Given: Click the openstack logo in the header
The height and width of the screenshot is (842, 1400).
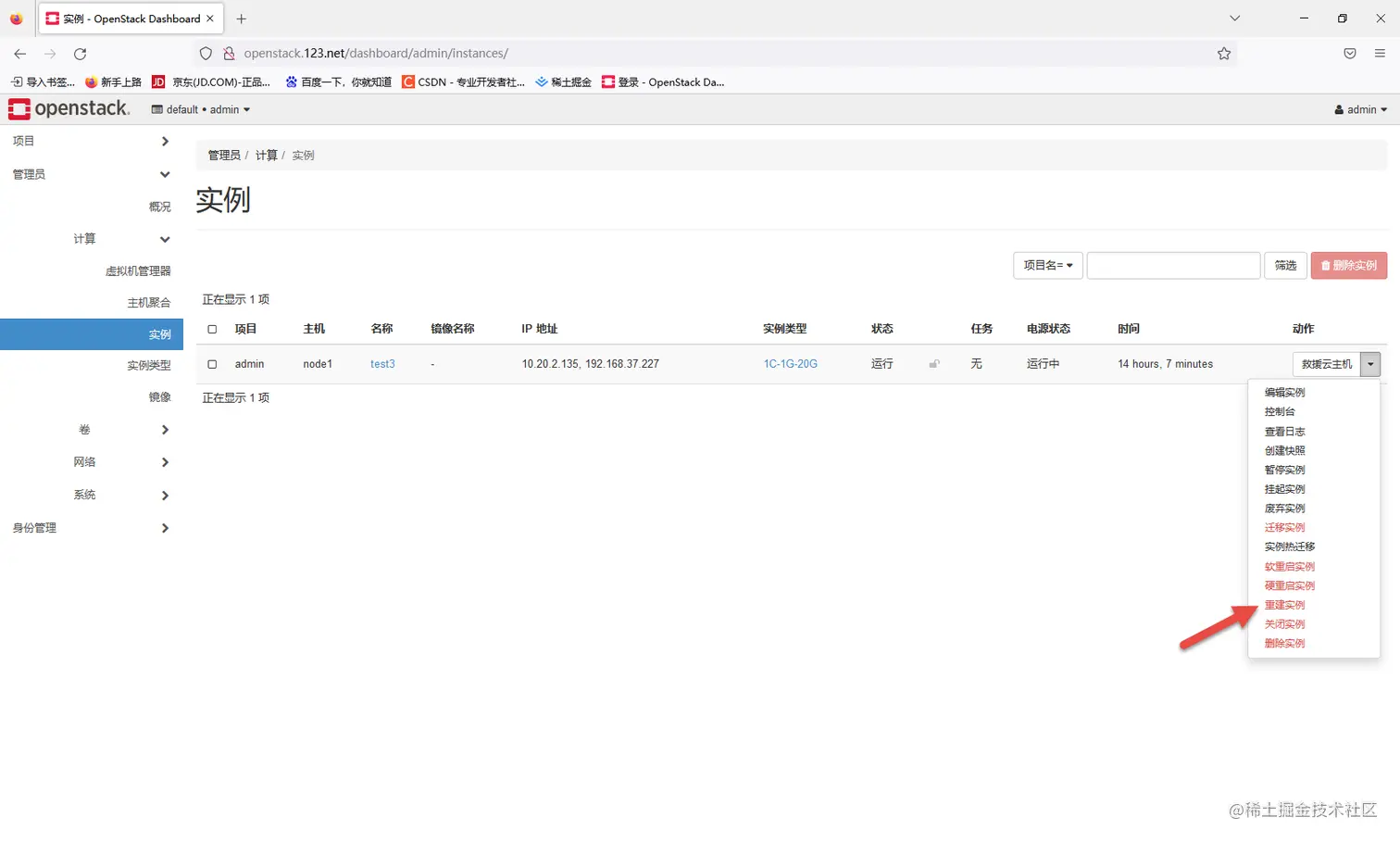Looking at the screenshot, I should click(69, 108).
